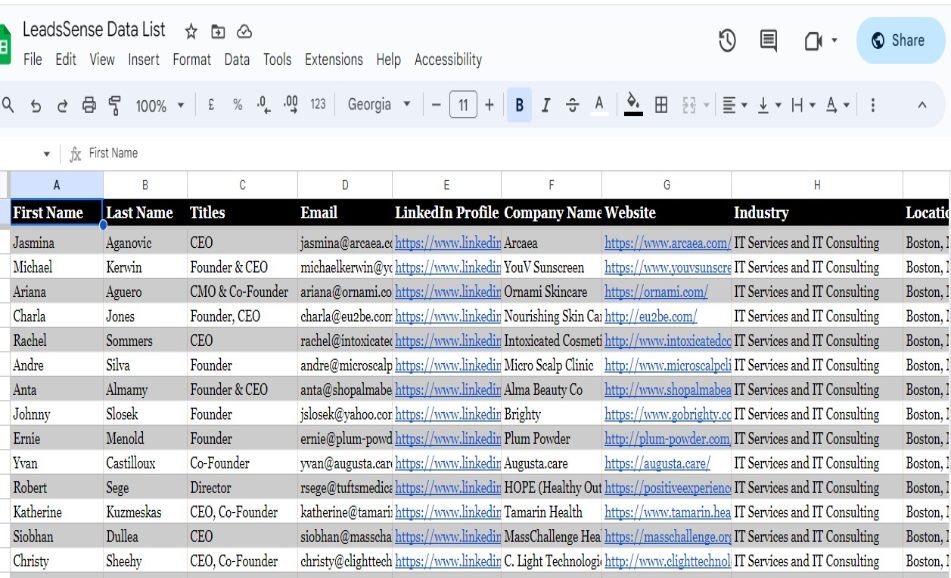Open the print dialog via printer icon
Viewport: 951px width, 578px height.
(x=88, y=105)
